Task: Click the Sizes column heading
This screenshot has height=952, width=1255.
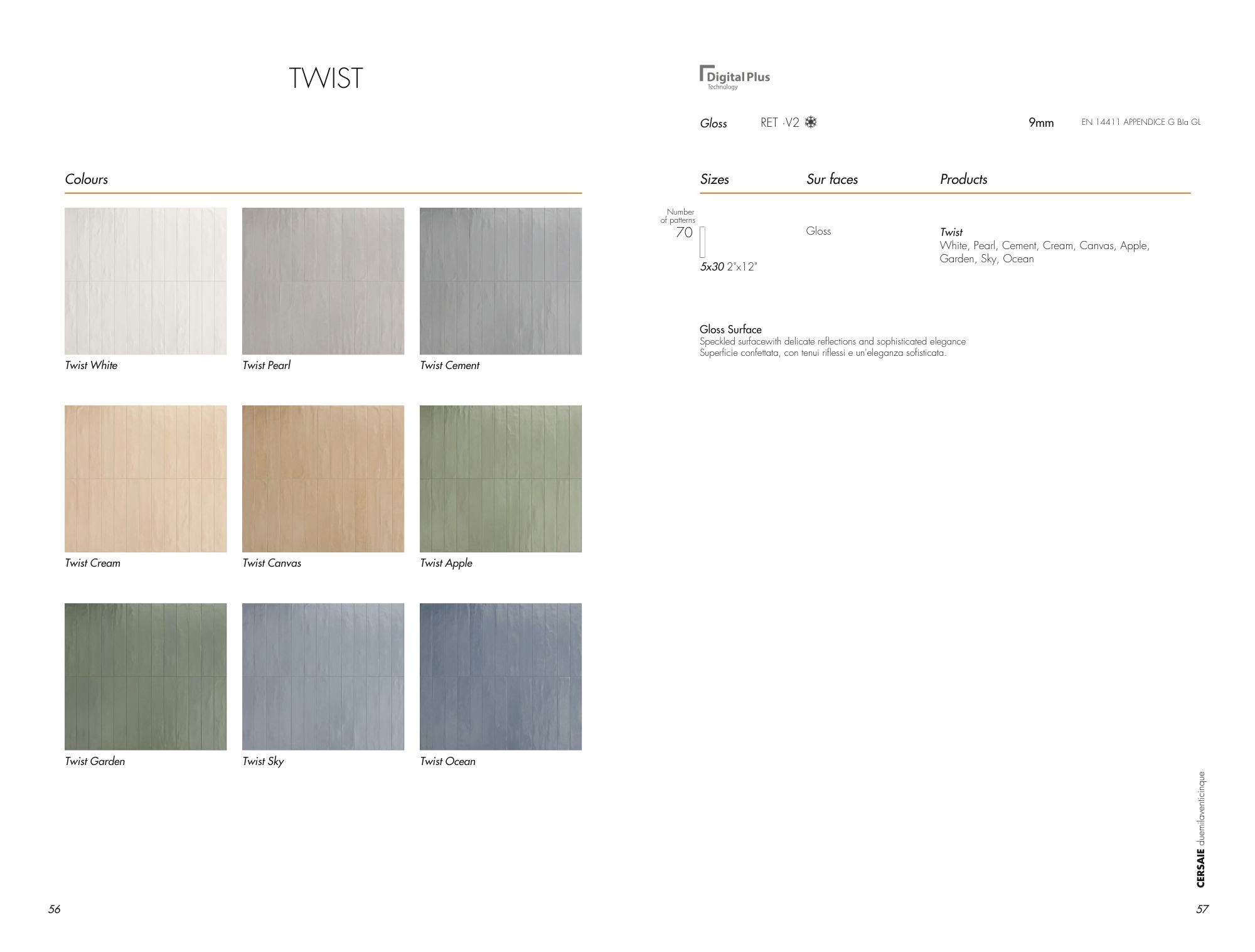Action: click(714, 179)
